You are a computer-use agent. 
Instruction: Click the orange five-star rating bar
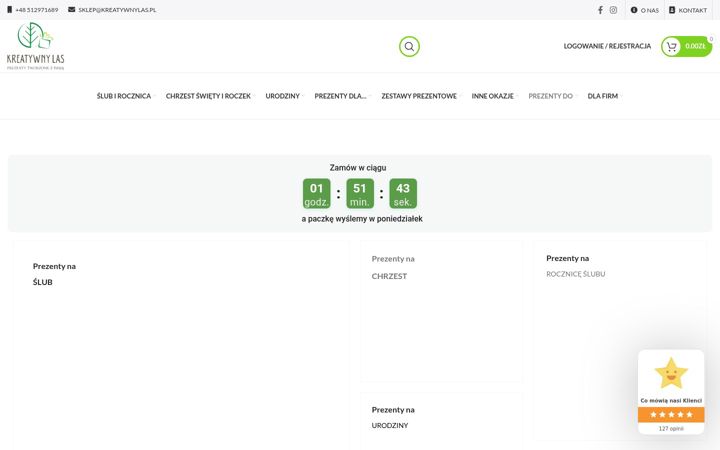(x=671, y=415)
